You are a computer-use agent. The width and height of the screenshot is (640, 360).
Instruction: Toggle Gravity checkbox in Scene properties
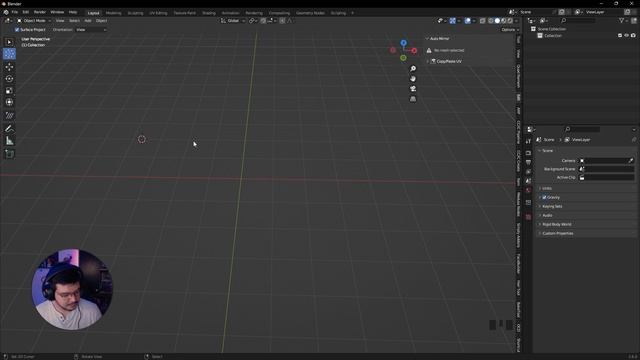click(x=544, y=197)
